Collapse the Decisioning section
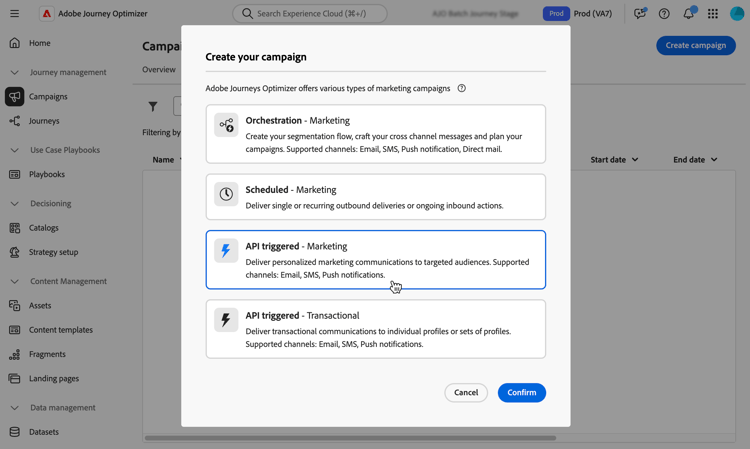This screenshot has height=449, width=750. (x=14, y=204)
